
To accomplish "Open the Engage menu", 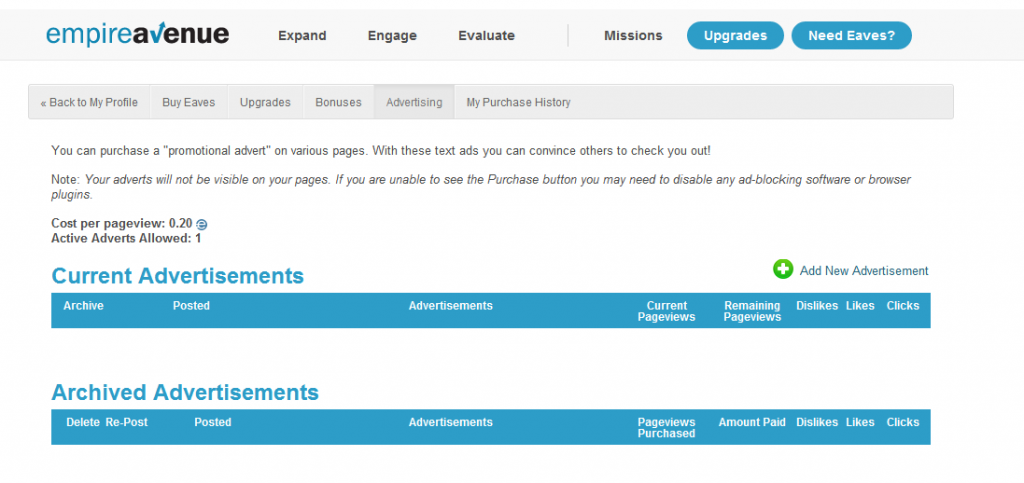I will click(x=392, y=36).
